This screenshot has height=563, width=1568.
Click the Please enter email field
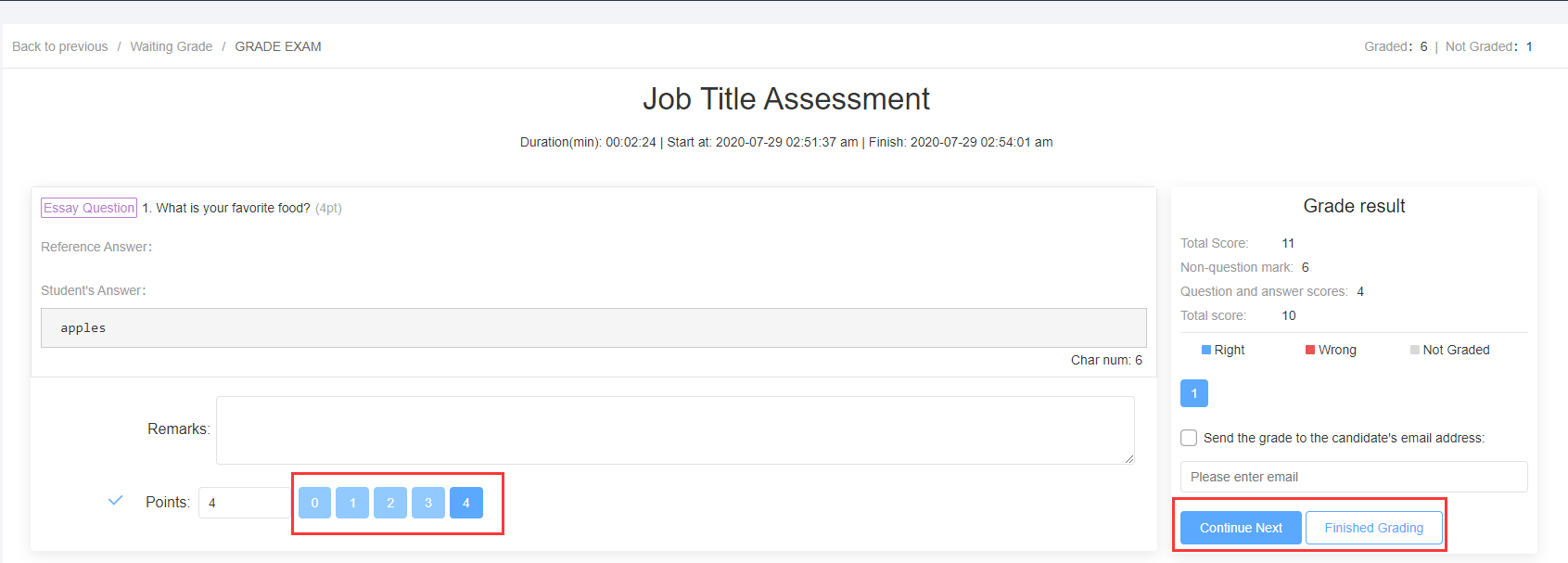1353,477
